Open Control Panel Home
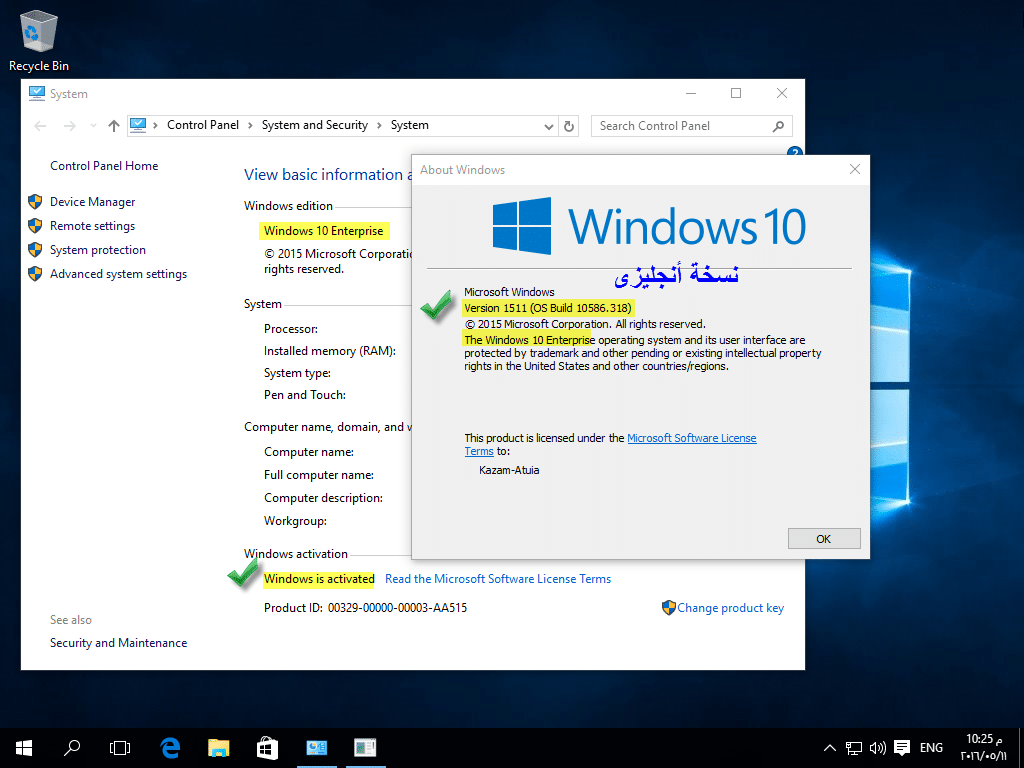This screenshot has height=768, width=1024. (104, 166)
